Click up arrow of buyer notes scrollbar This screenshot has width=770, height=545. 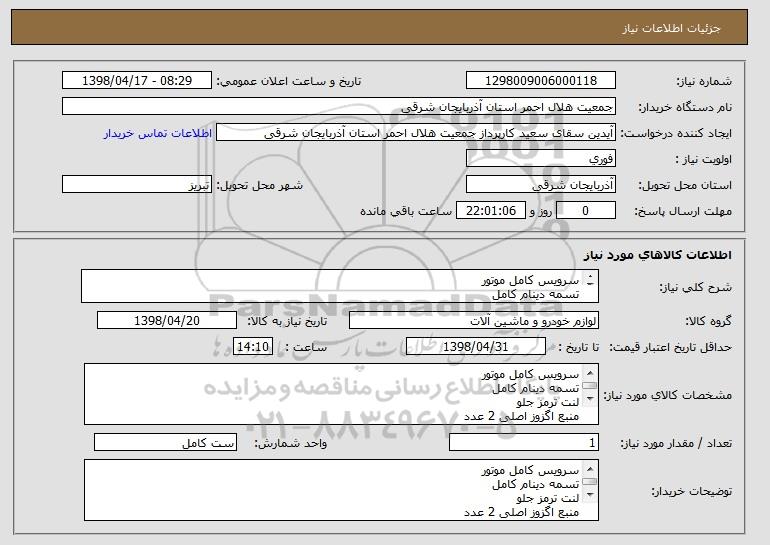coord(590,469)
